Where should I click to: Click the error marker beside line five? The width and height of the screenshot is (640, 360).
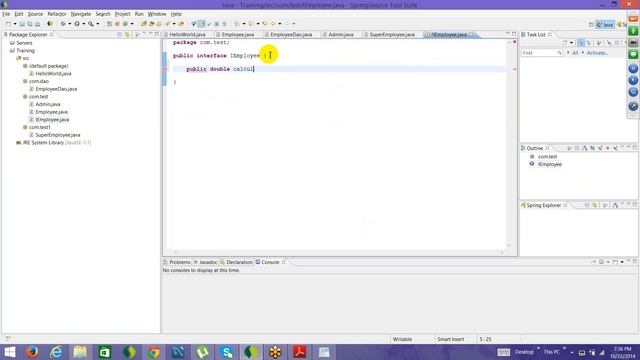pos(165,69)
